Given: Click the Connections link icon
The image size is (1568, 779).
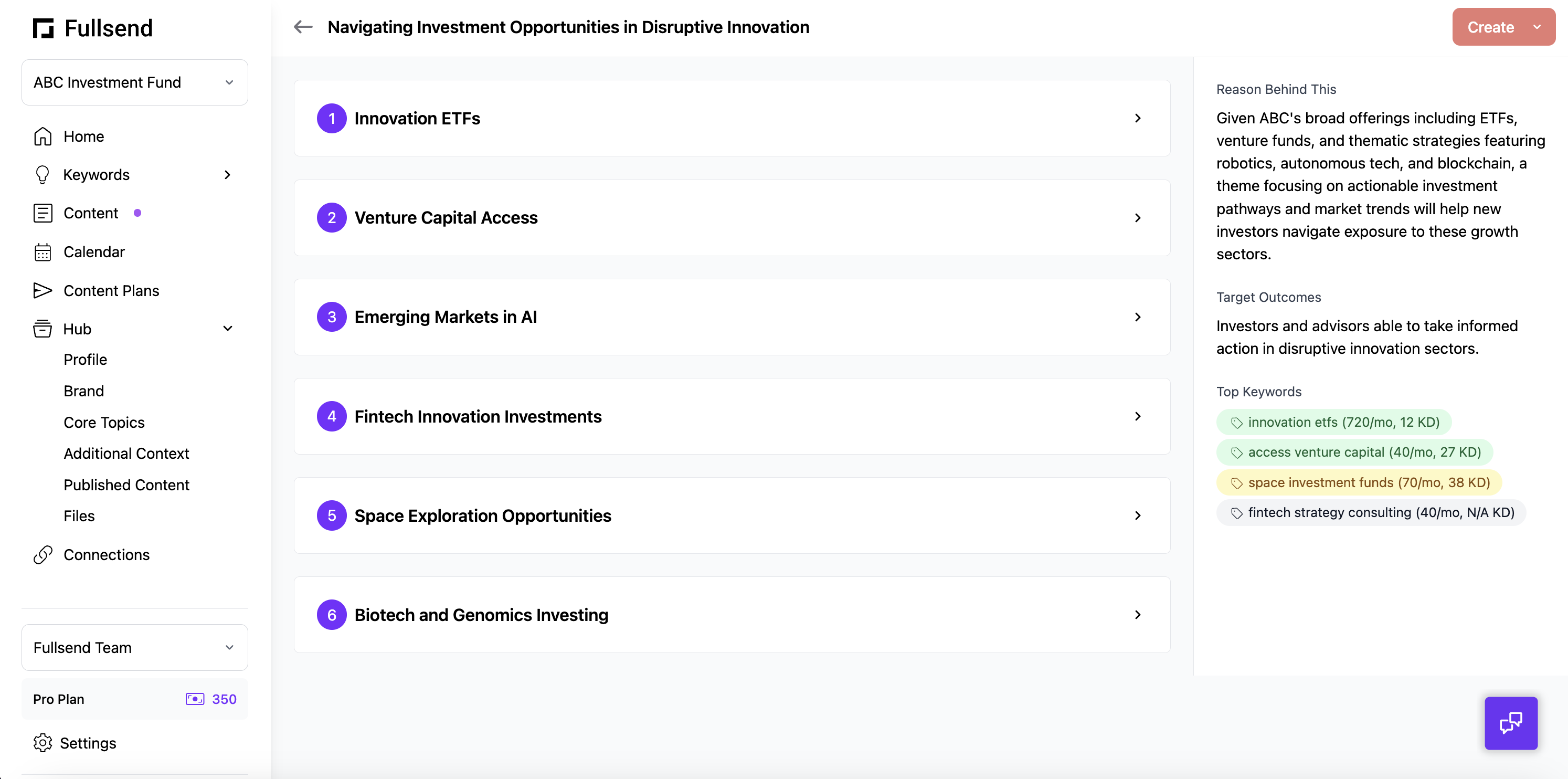Looking at the screenshot, I should pos(43,555).
